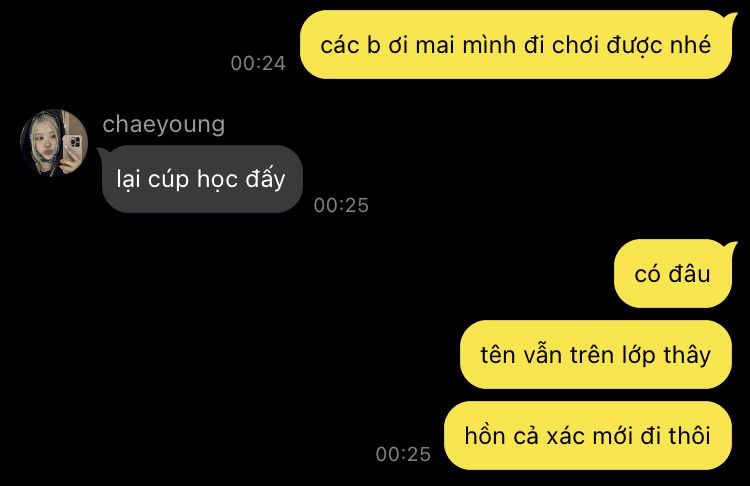
Task: Click the word 'đấy' in the gray bubble
Action: pos(265,179)
